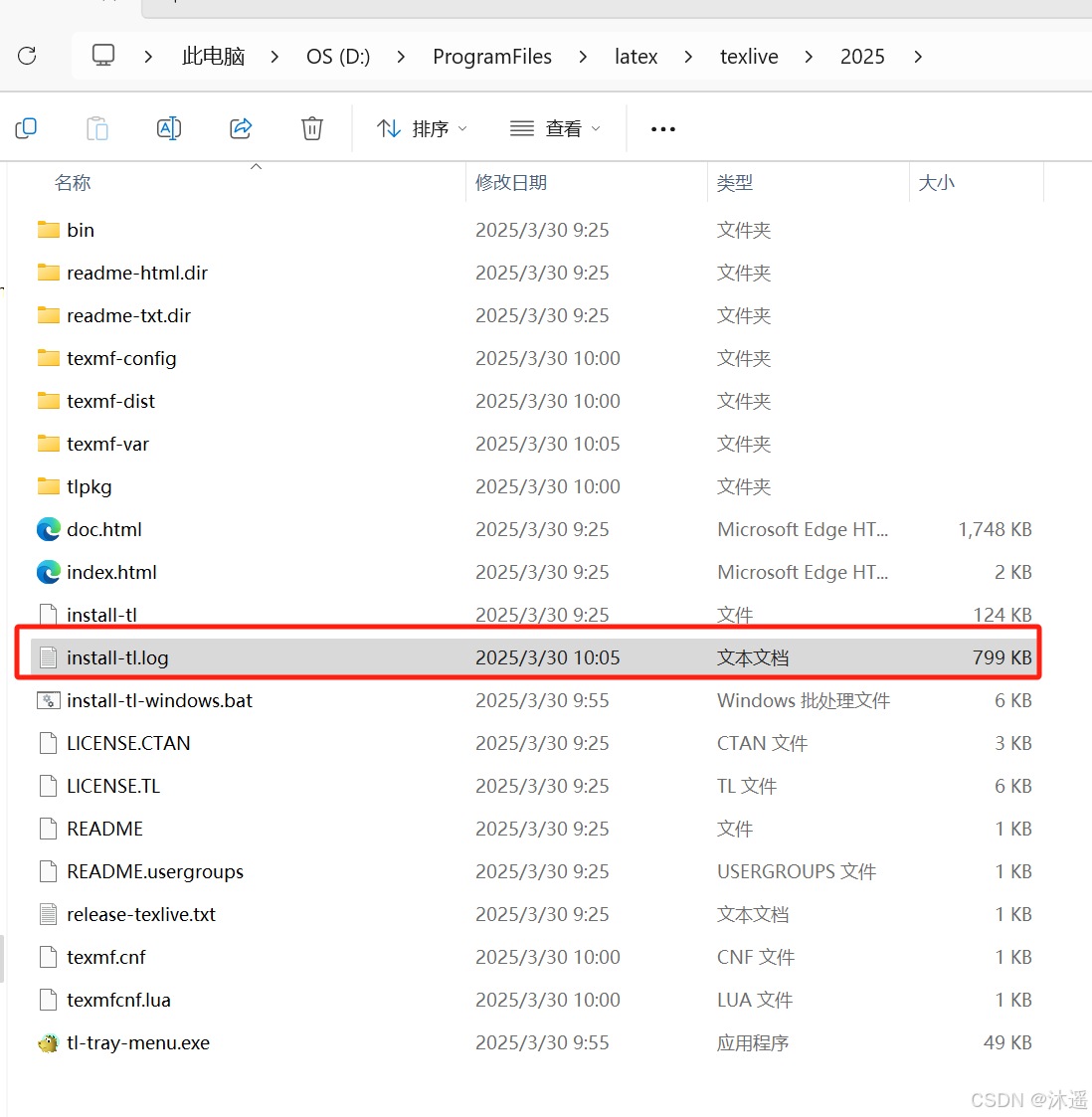Expand chevron after ProgramFiles breadcrumb
The height and width of the screenshot is (1117, 1092).
[x=583, y=57]
